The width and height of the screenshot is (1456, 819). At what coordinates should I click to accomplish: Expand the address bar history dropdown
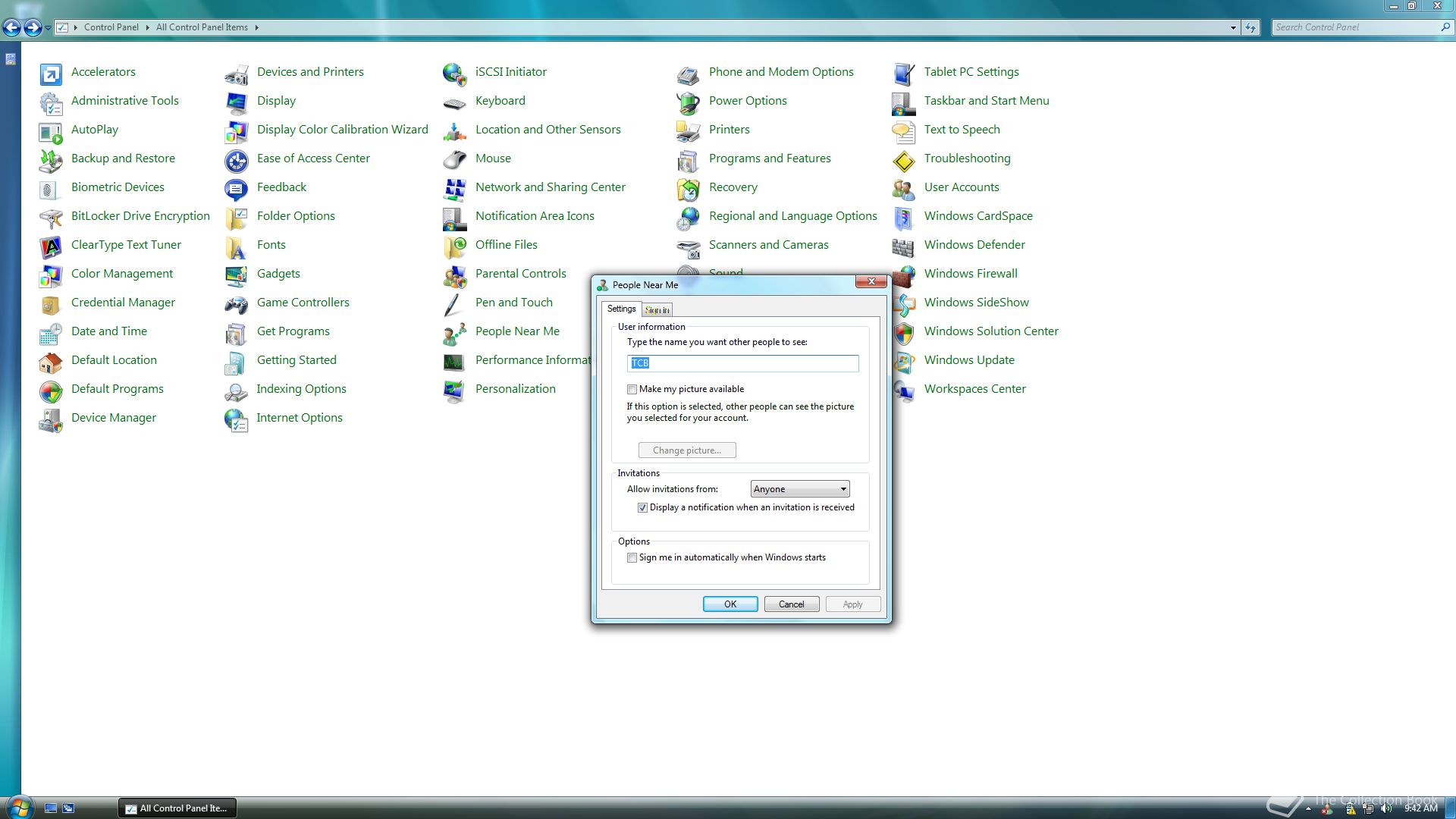(1233, 27)
